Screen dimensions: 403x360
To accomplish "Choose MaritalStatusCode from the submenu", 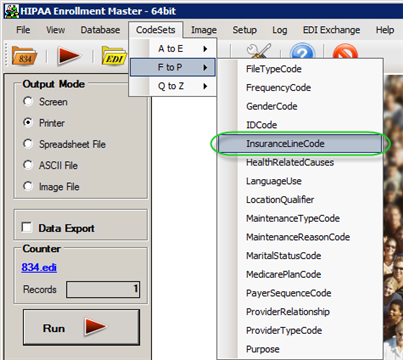I will [x=300, y=256].
